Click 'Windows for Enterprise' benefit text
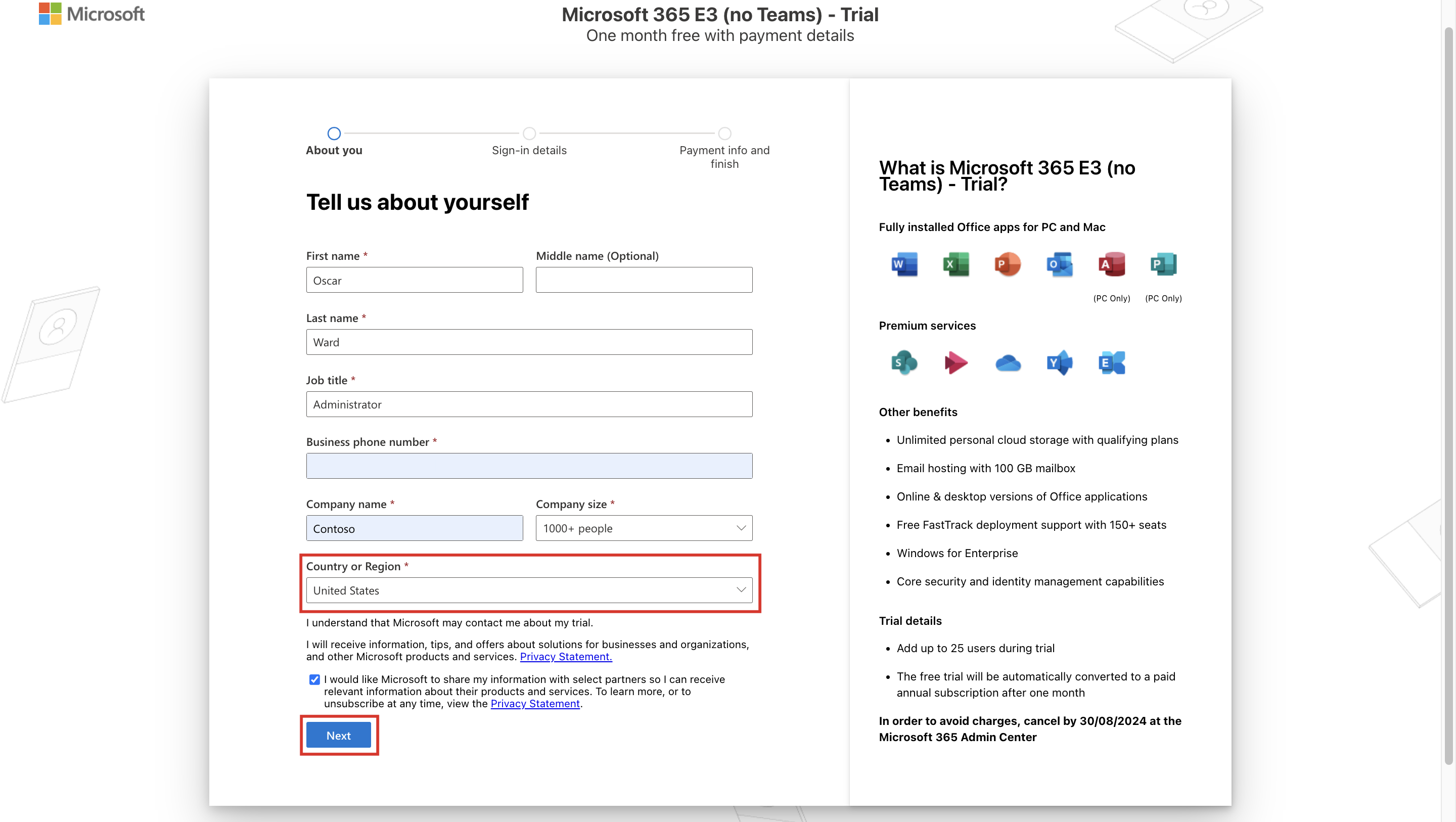This screenshot has height=822, width=1456. 957,553
